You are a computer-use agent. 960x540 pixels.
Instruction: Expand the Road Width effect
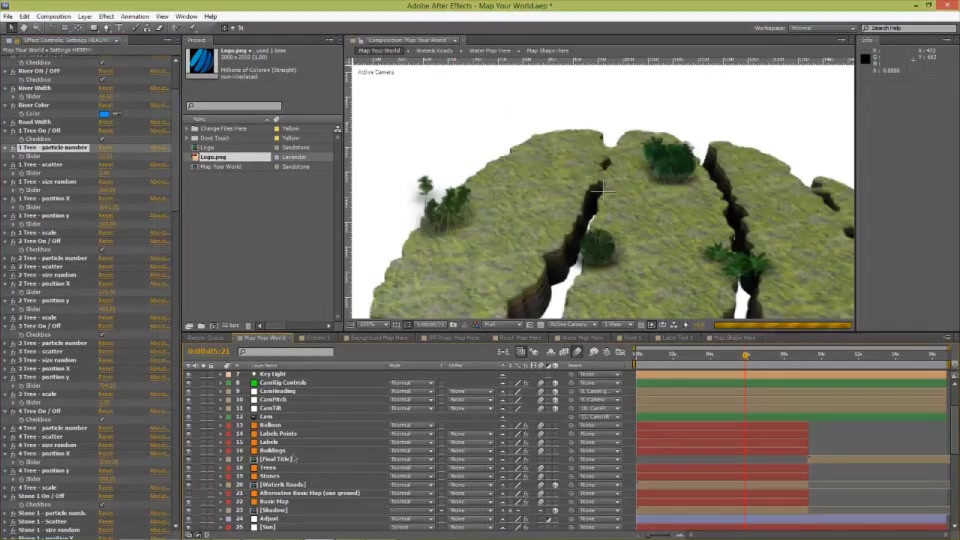point(6,122)
